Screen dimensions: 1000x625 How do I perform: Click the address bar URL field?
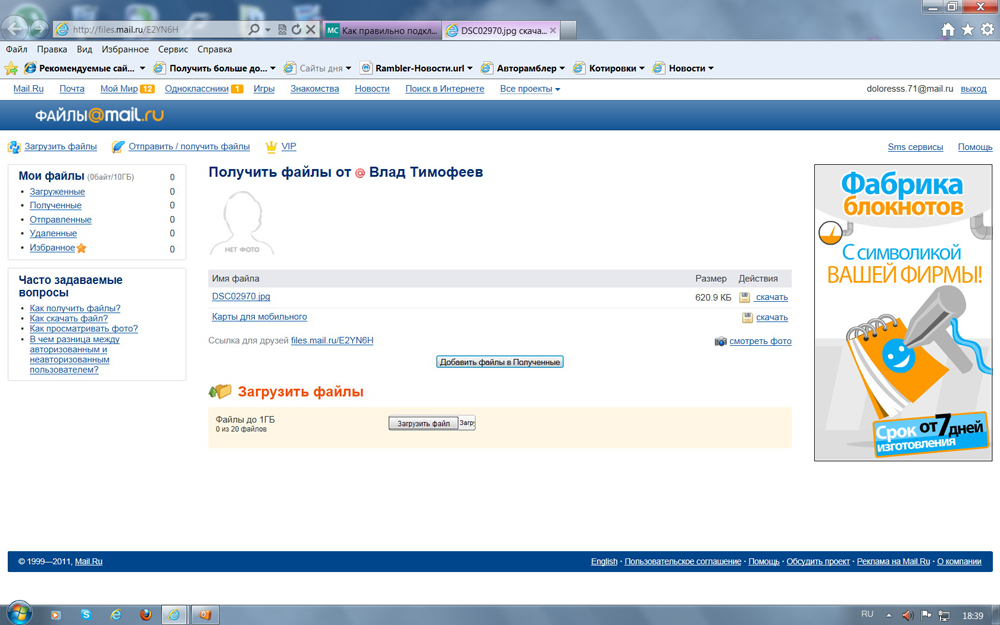150,30
